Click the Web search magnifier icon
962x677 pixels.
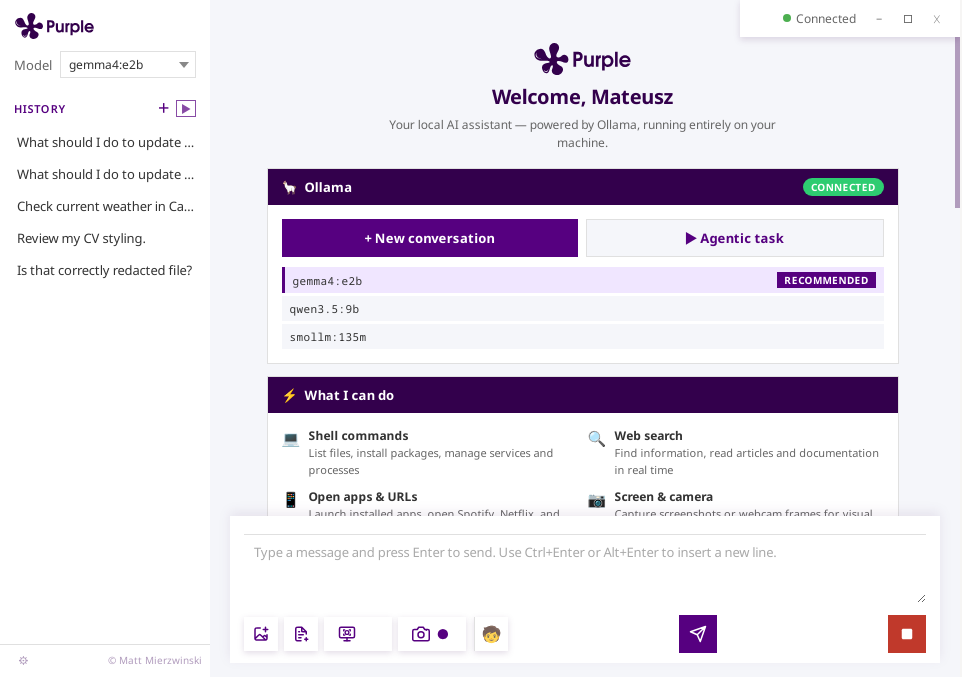tap(596, 438)
